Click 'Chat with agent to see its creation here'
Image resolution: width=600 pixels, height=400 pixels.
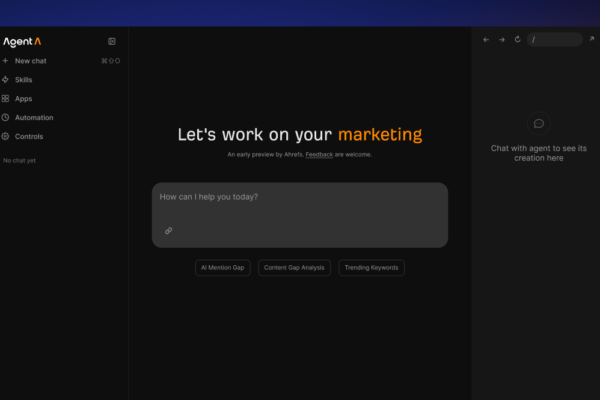point(539,153)
